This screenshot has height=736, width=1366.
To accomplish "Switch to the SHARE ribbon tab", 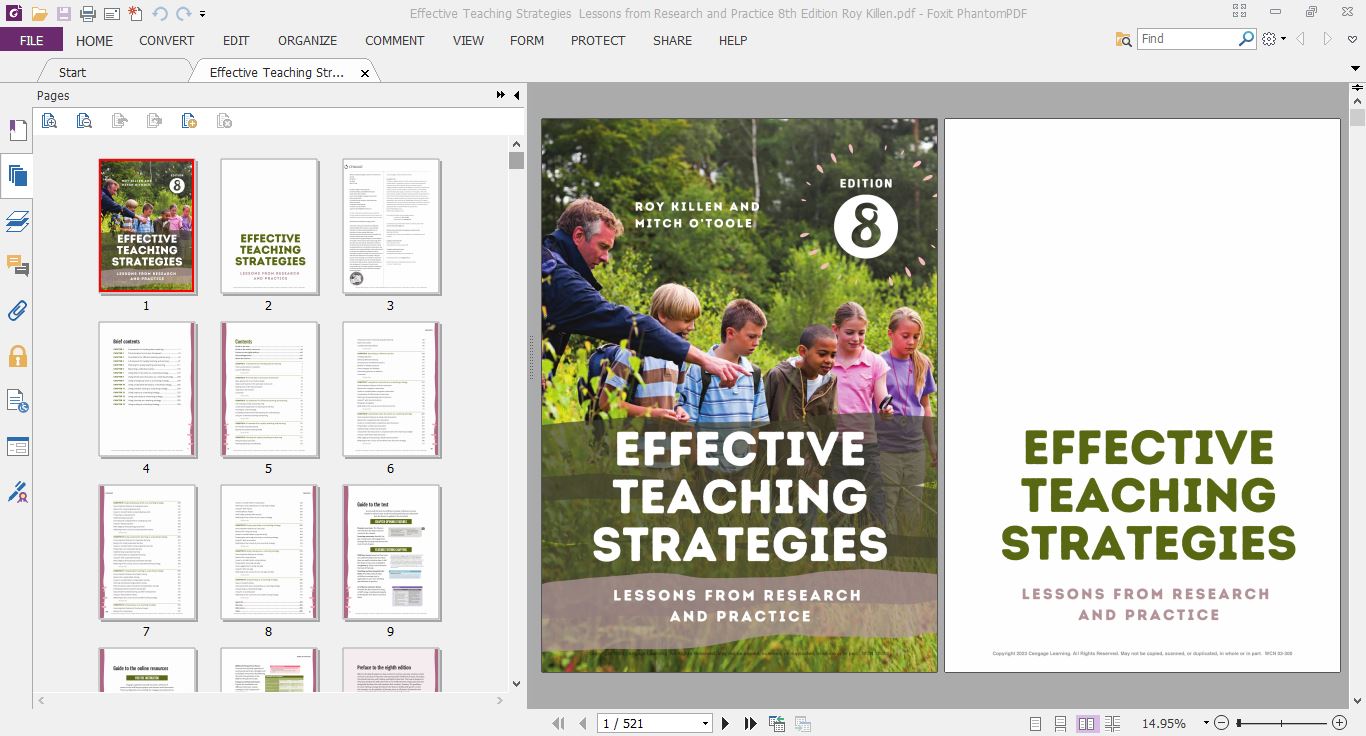I will [672, 41].
